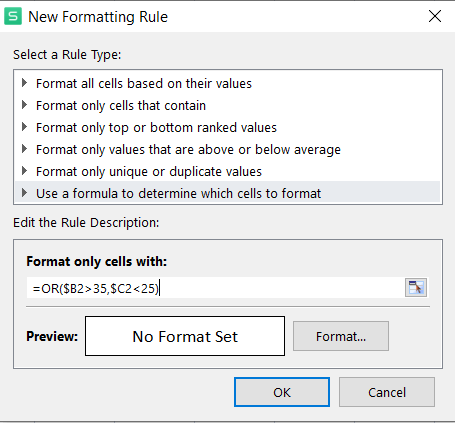
Task: Expand arrow beside 'Use a formula' rule
Action: click(x=24, y=193)
